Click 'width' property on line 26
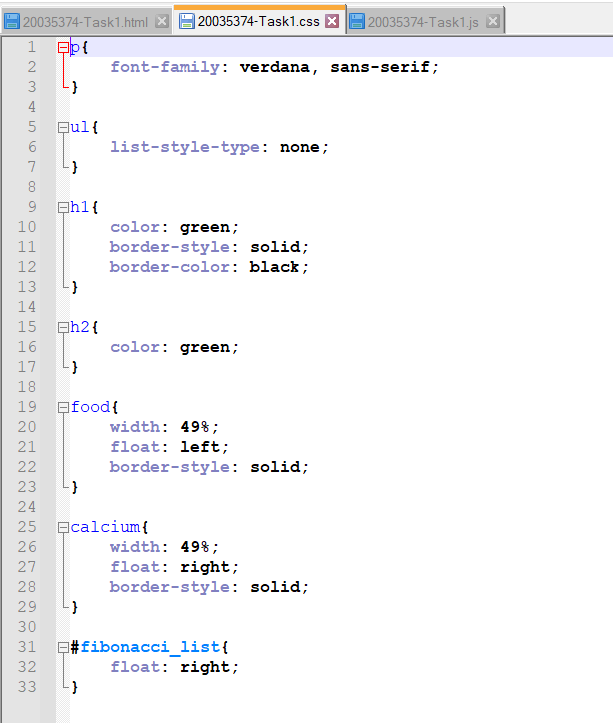 pyautogui.click(x=135, y=547)
